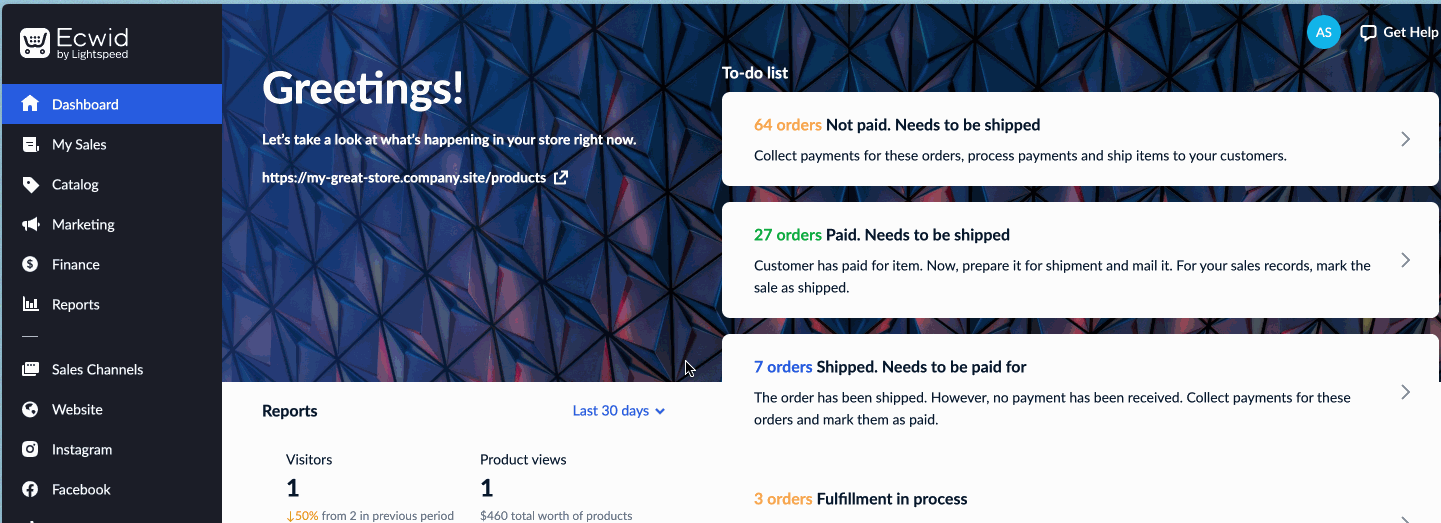Click the Get Help button
The width and height of the screenshot is (1441, 523).
click(1399, 32)
